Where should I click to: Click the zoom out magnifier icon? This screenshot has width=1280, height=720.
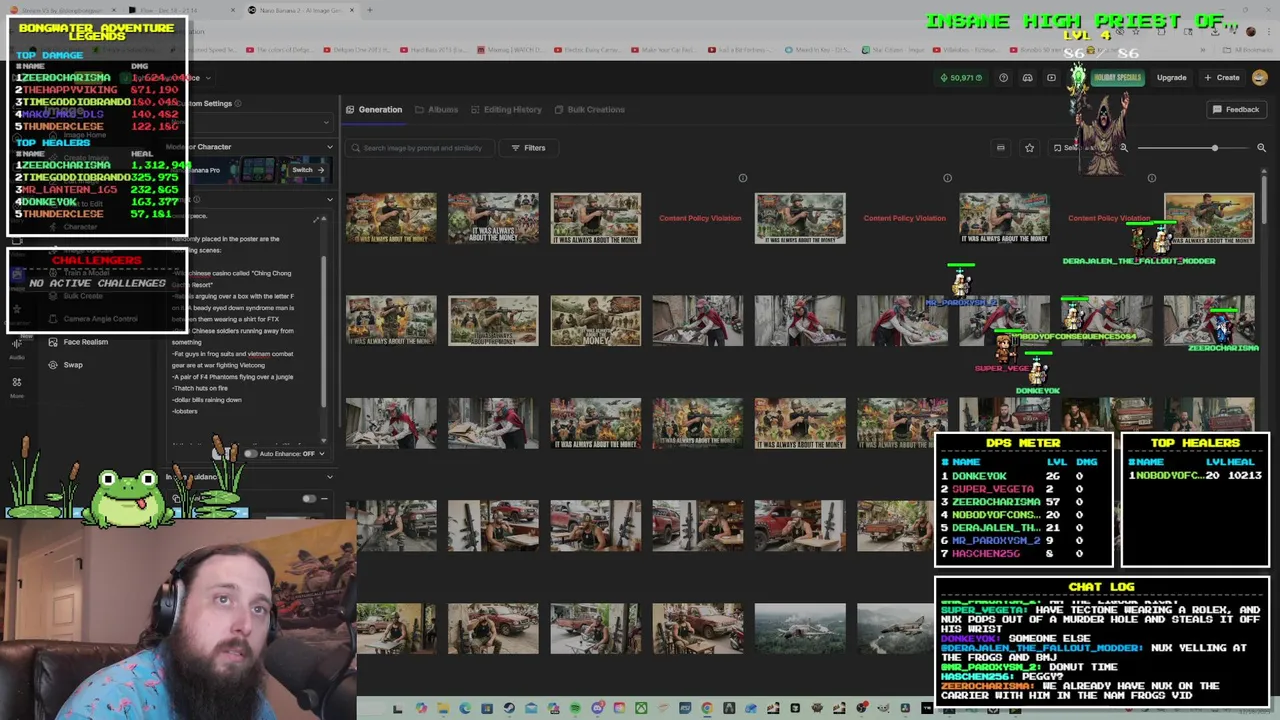pyautogui.click(x=1123, y=148)
